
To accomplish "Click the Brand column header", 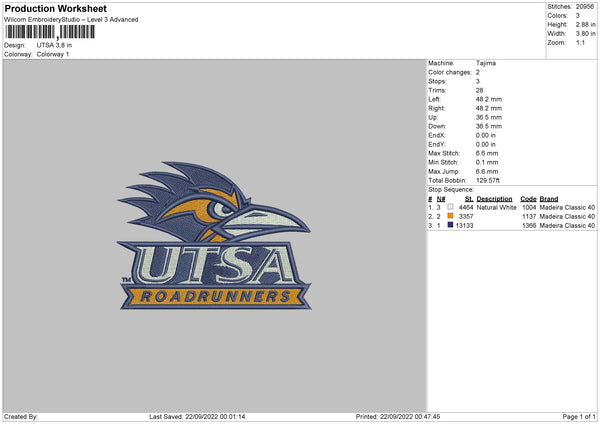I will point(550,199).
